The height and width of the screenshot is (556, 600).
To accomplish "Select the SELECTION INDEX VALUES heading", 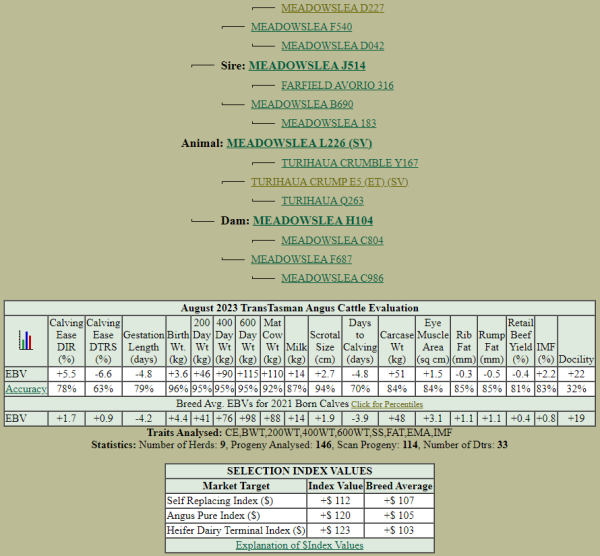I will 300,471.
